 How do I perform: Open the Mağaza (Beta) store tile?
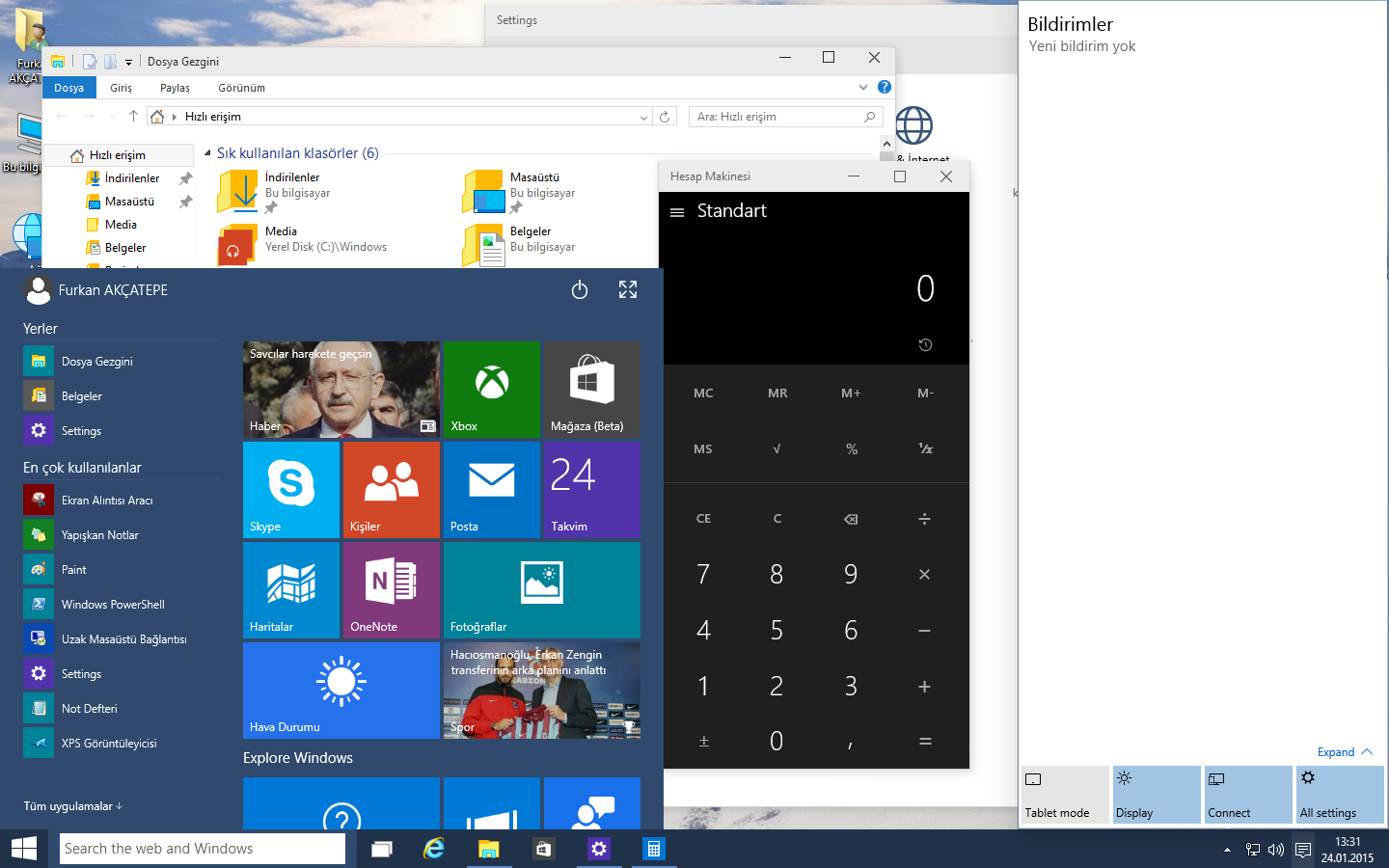(x=591, y=390)
